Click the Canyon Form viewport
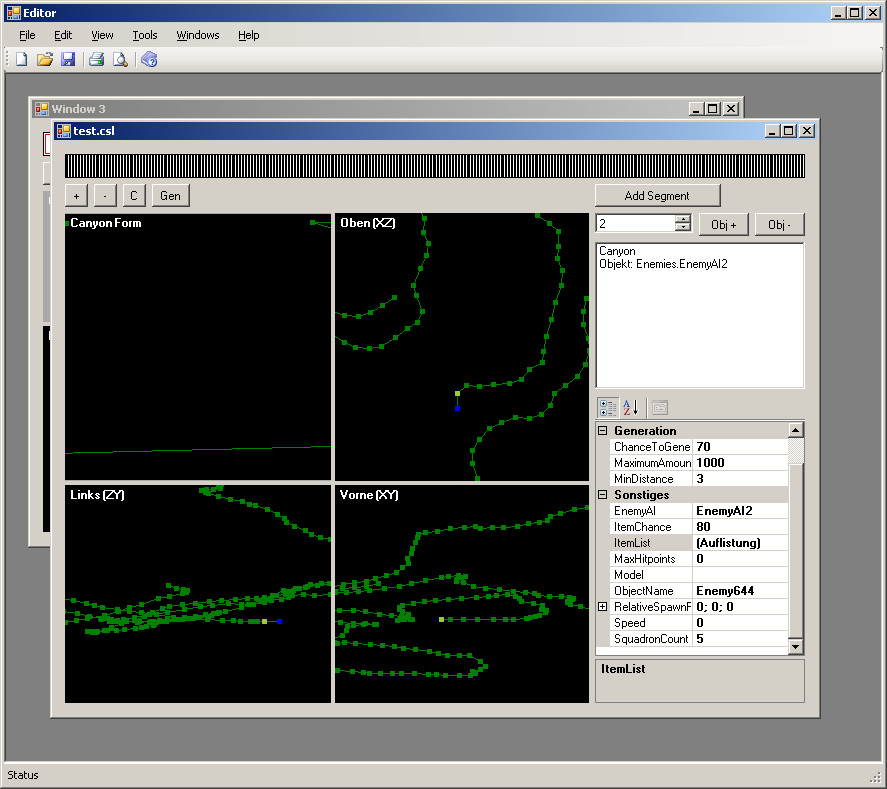This screenshot has width=887, height=789. [198, 347]
